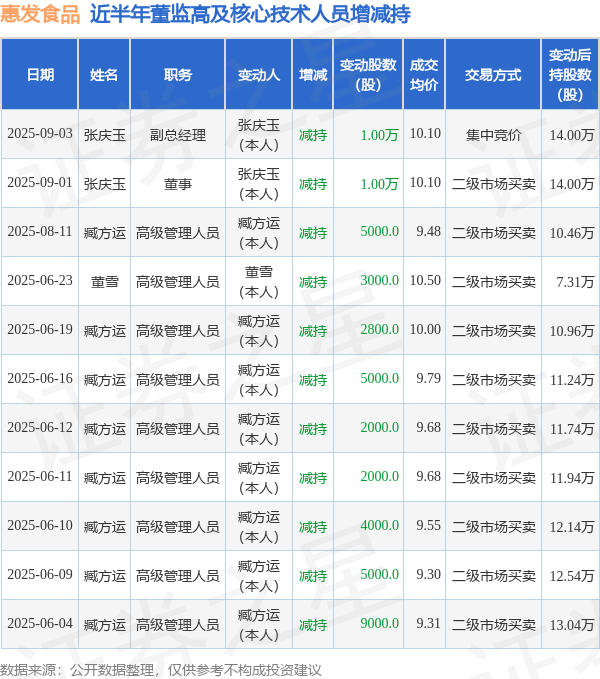Click 减持 in the 2025-06-04 row
The image size is (600, 679).
(x=313, y=624)
